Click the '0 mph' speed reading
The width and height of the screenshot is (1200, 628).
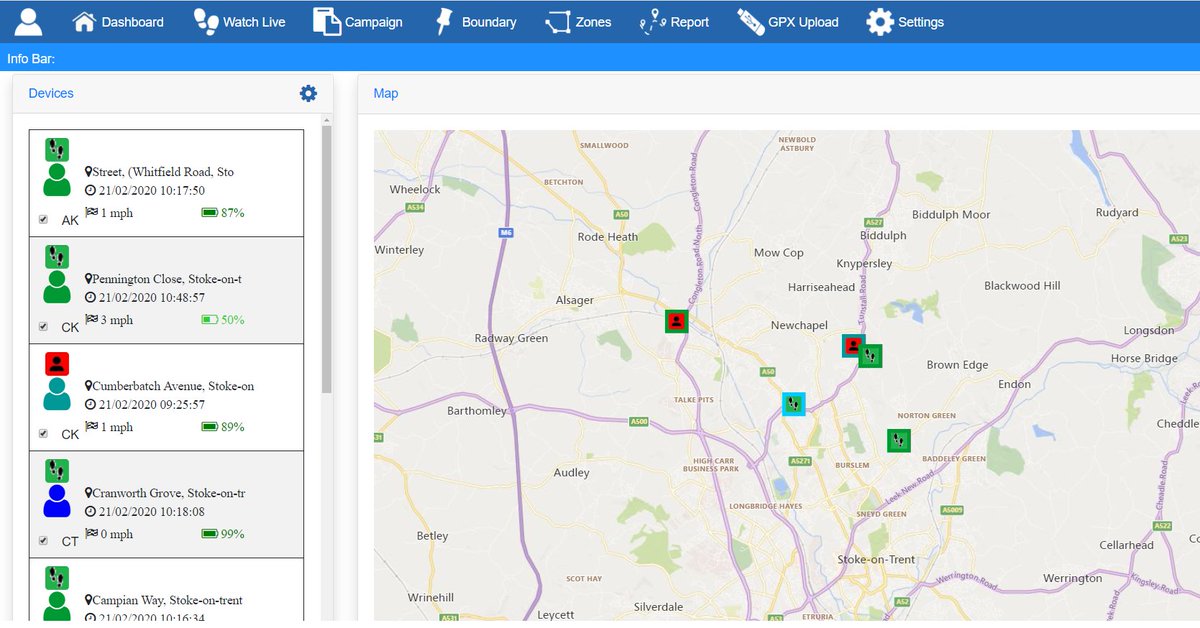point(116,534)
